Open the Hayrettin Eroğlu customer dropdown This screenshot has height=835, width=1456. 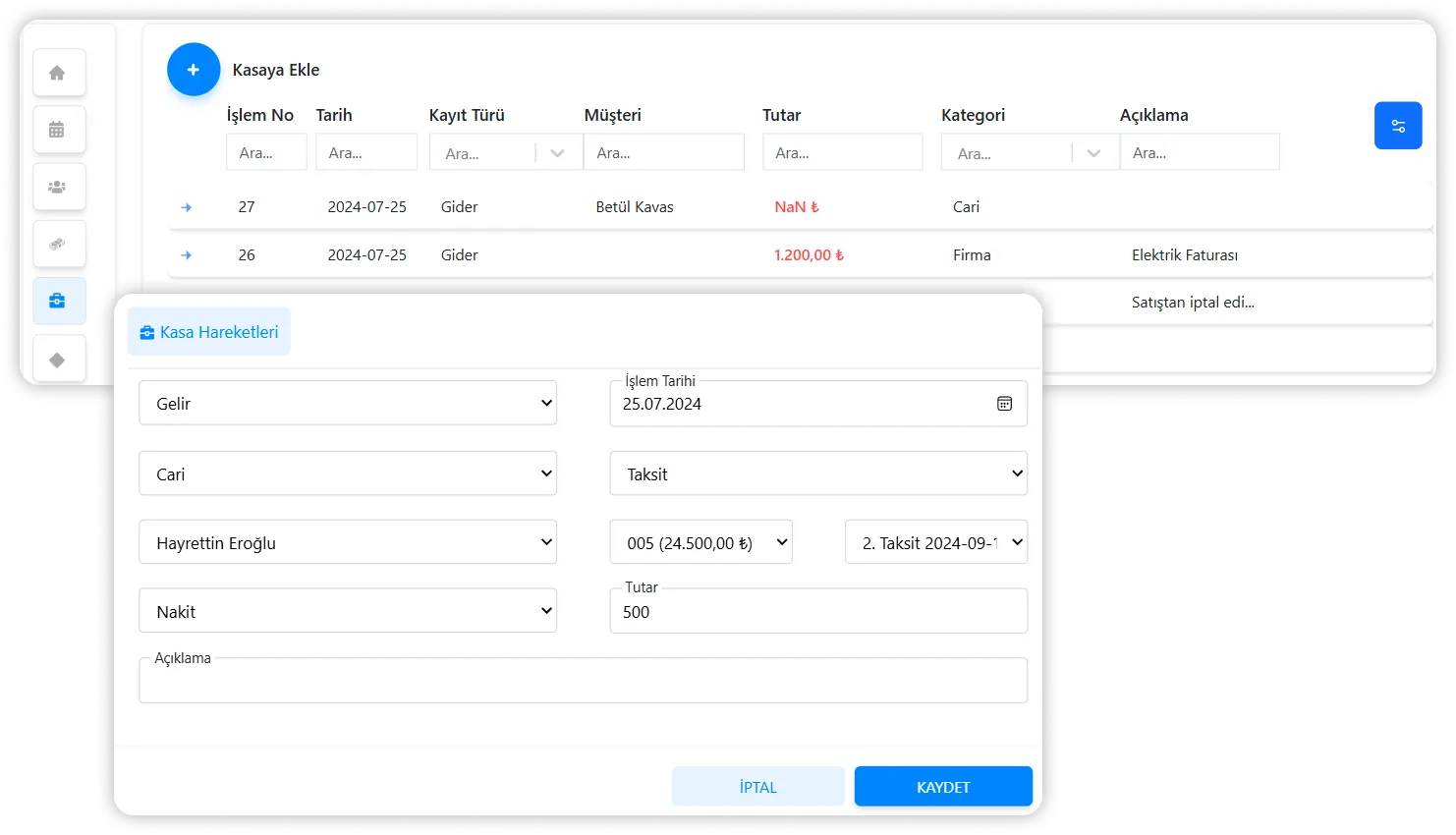pos(348,543)
